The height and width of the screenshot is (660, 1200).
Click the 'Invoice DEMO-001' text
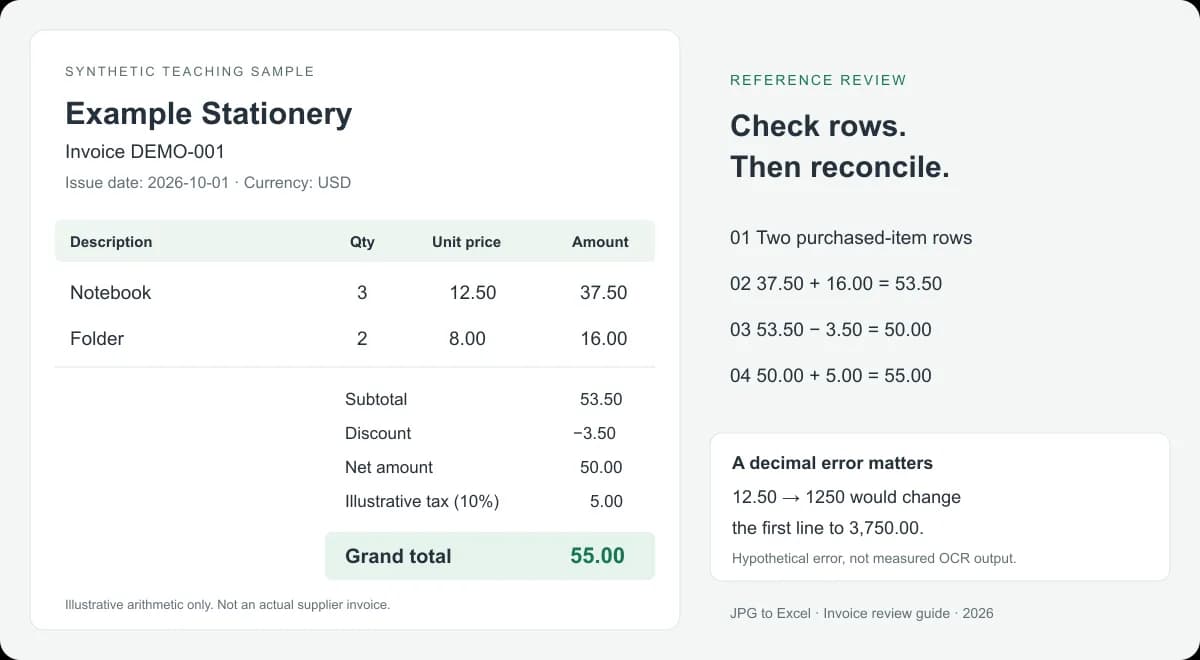point(145,152)
